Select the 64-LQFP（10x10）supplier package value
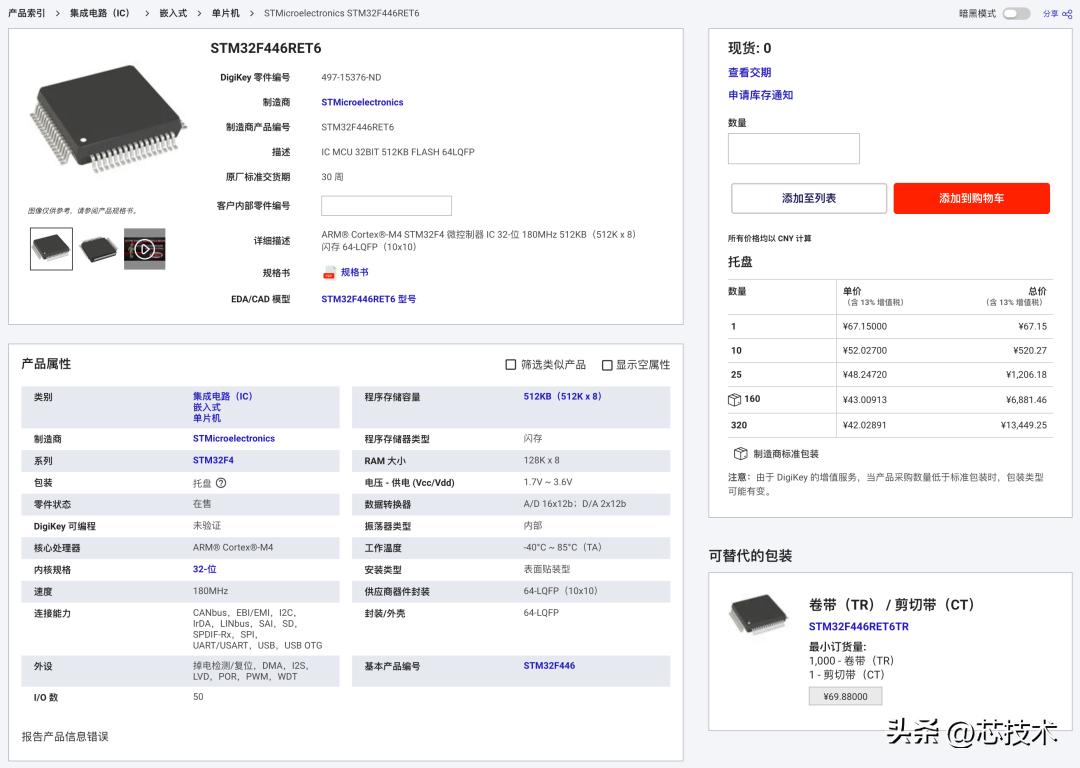The image size is (1080, 768). click(x=561, y=591)
